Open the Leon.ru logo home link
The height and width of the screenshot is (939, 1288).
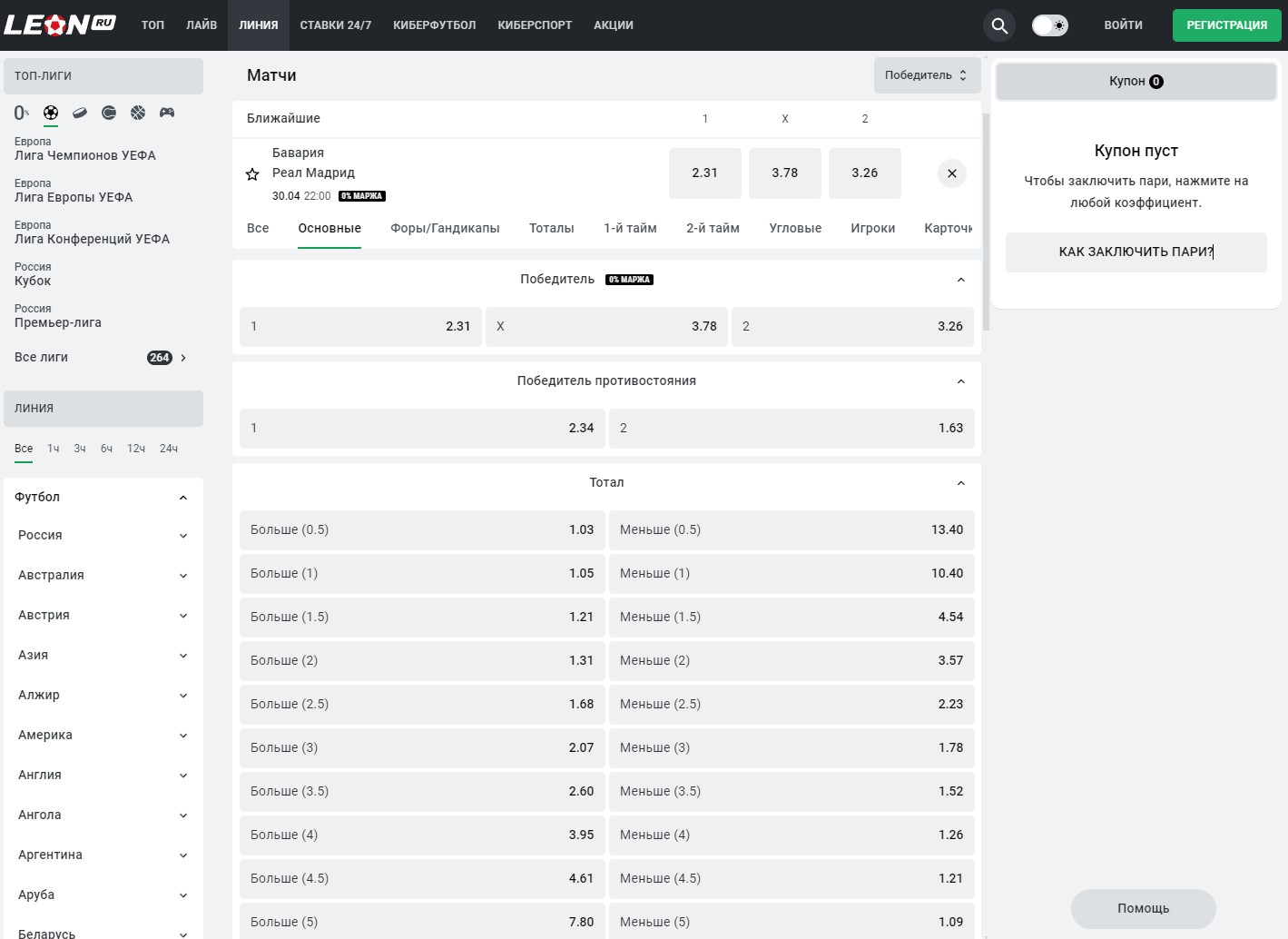pos(60,25)
